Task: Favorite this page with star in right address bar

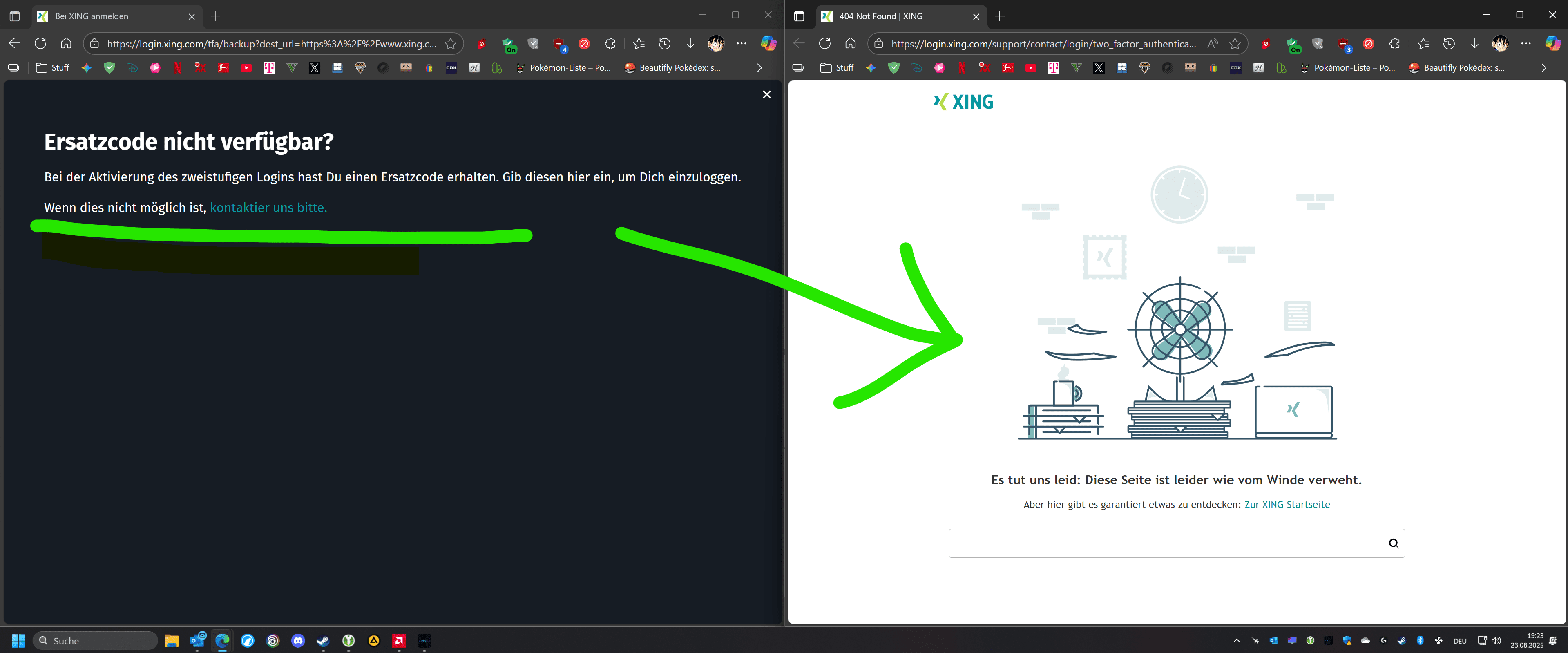Action: tap(1235, 44)
